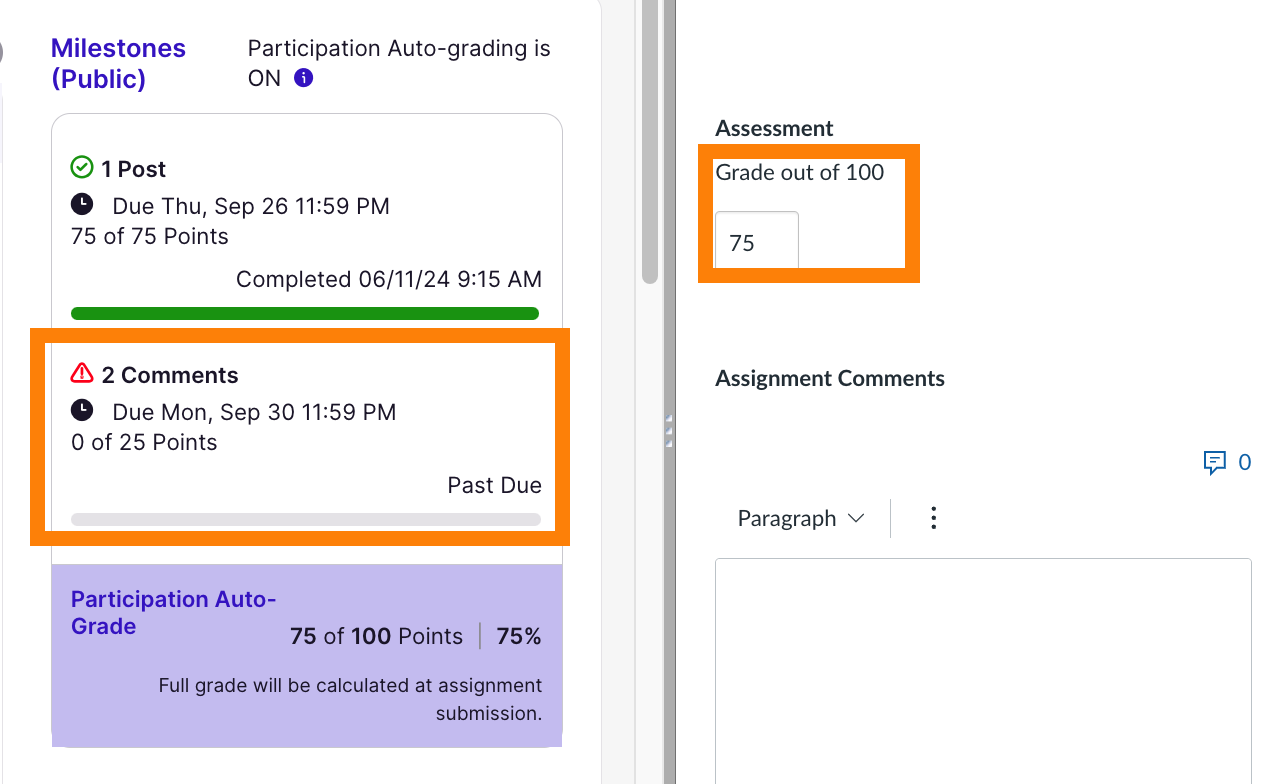1288x784 pixels.
Task: Click the info icon beside Participation Auto-grading
Action: point(304,78)
